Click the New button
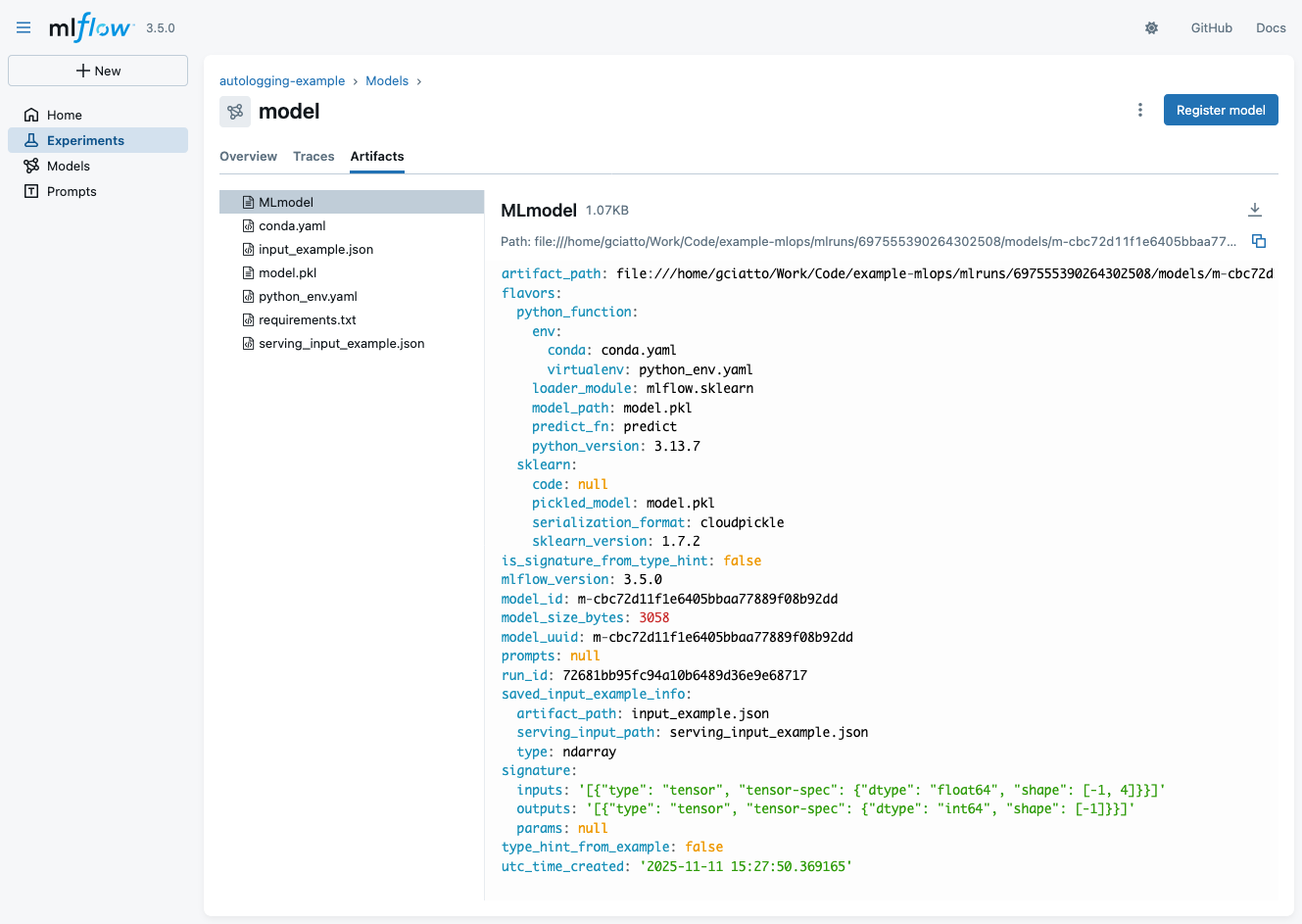The width and height of the screenshot is (1302, 924). 98,71
